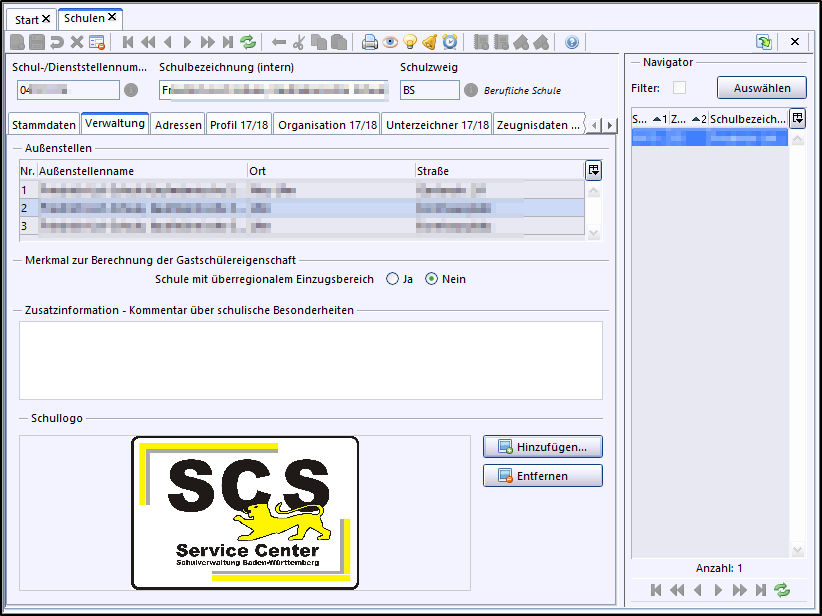Click the eye preview toolbar icon
This screenshot has width=822, height=616.
pyautogui.click(x=390, y=42)
